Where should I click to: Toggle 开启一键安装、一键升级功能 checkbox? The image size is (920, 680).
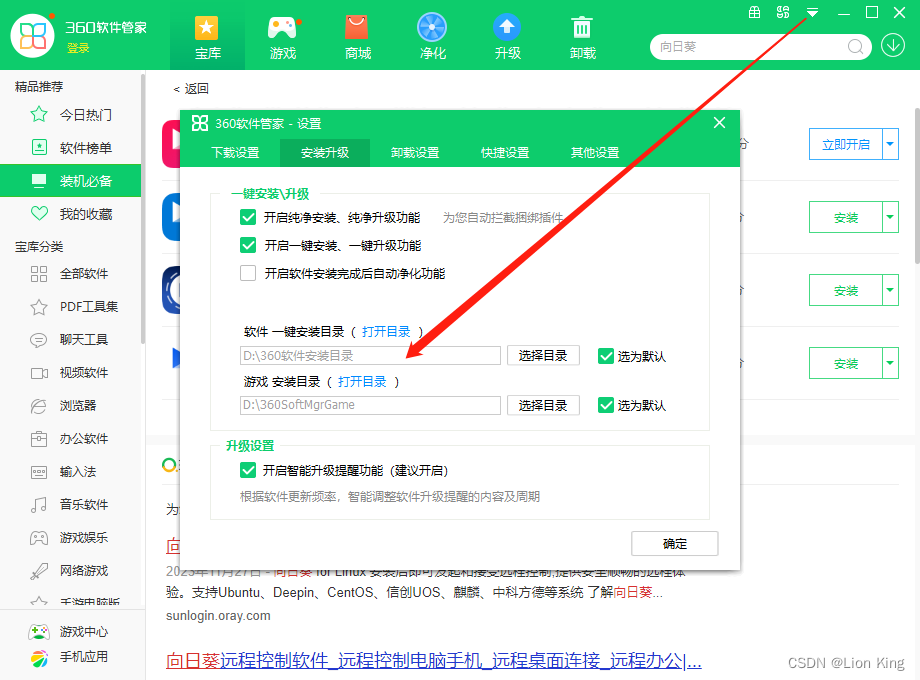click(x=248, y=245)
